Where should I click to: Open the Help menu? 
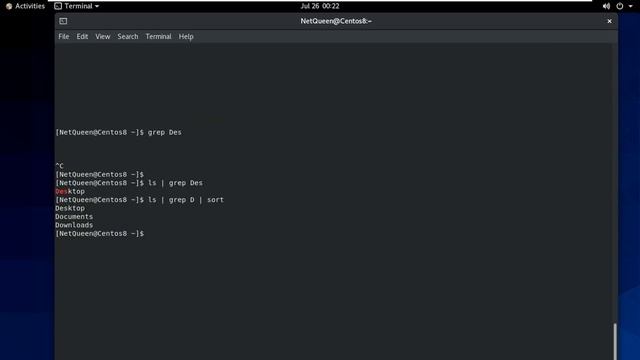click(186, 36)
